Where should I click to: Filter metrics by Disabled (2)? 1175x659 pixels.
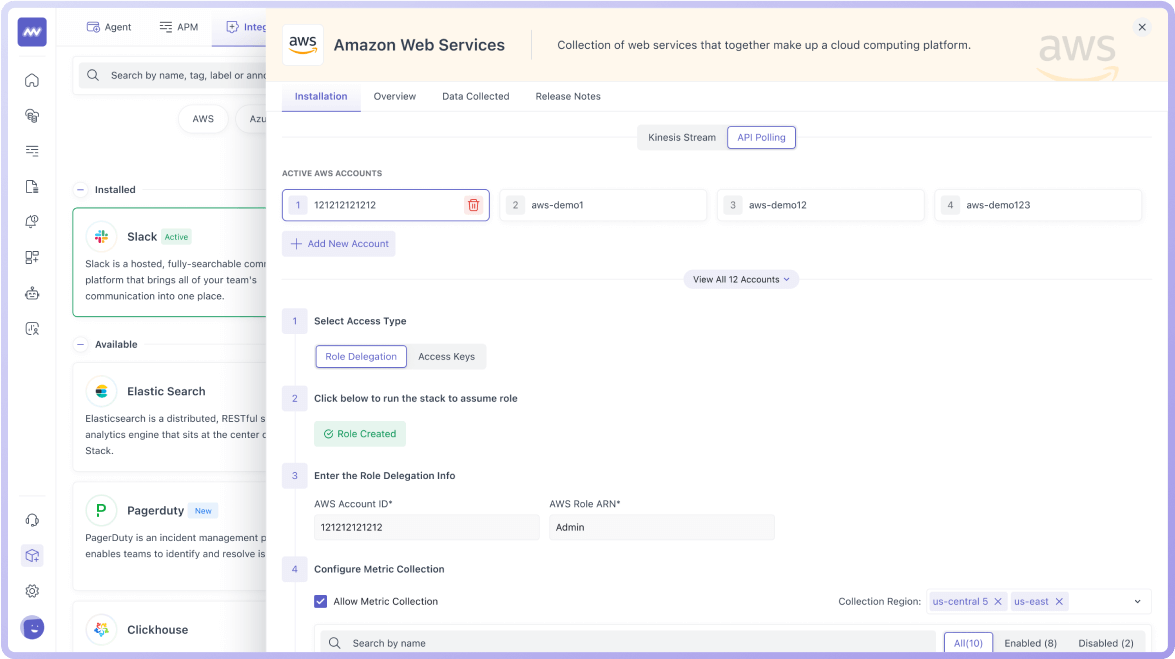point(1106,643)
